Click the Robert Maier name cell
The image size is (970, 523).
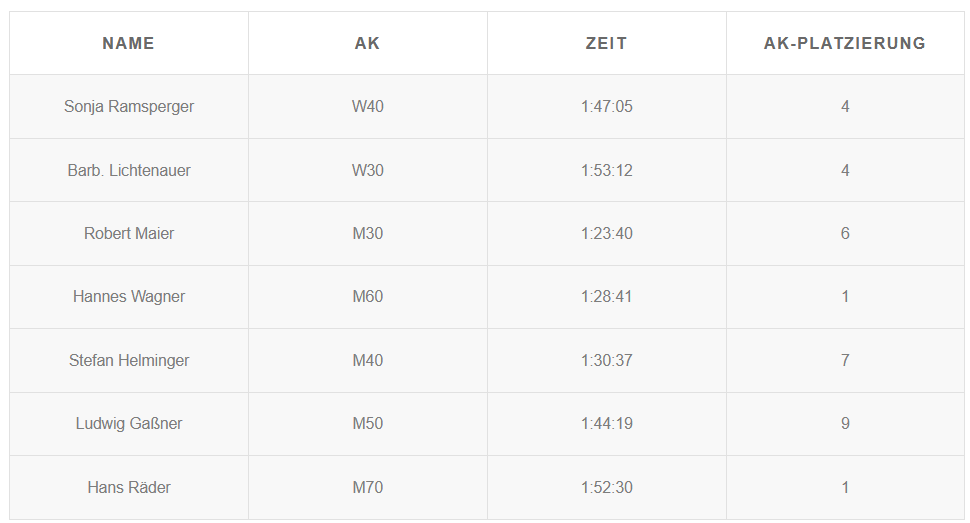point(129,233)
